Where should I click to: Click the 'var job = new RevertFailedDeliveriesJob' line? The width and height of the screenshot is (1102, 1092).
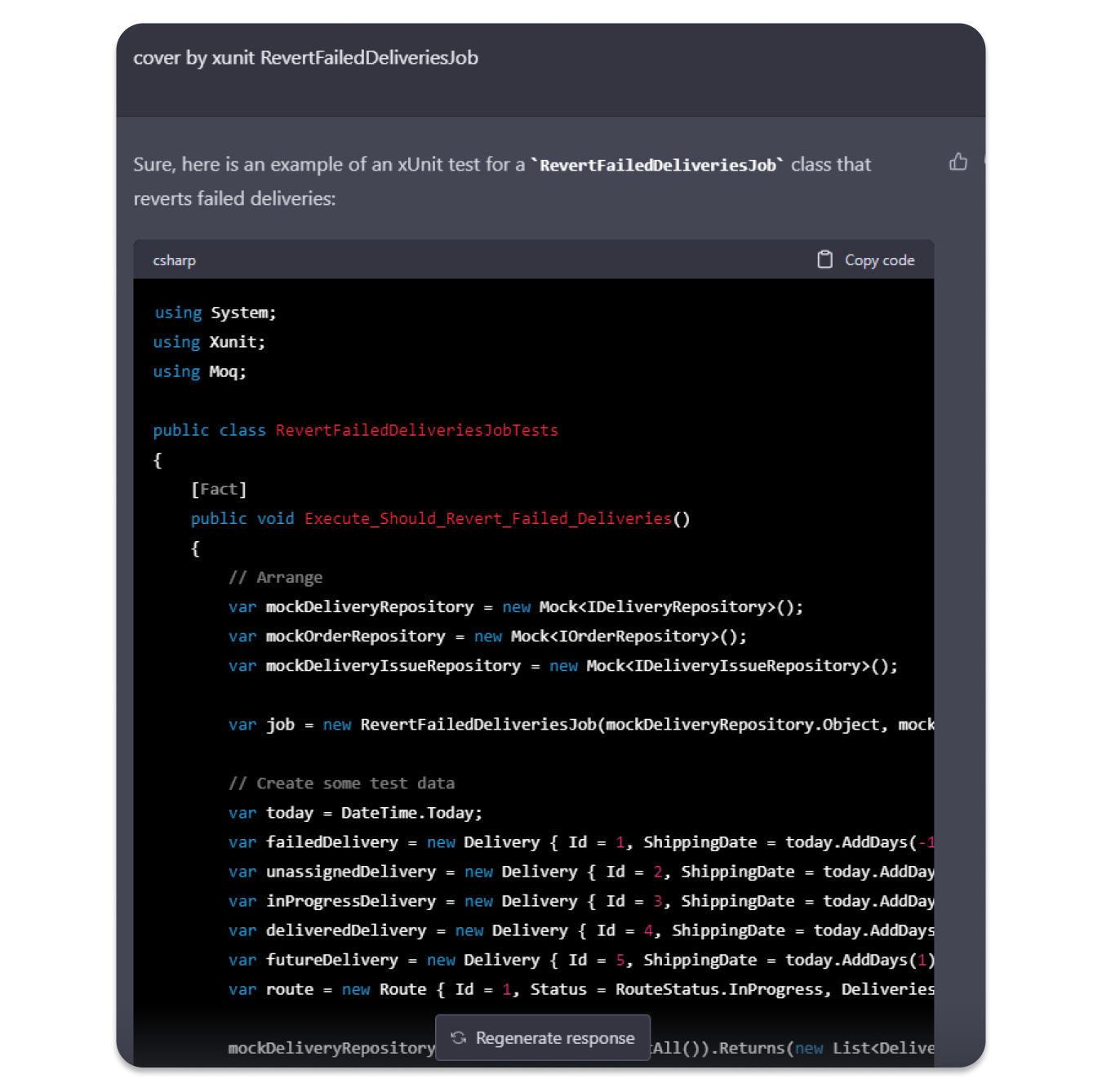tap(581, 724)
